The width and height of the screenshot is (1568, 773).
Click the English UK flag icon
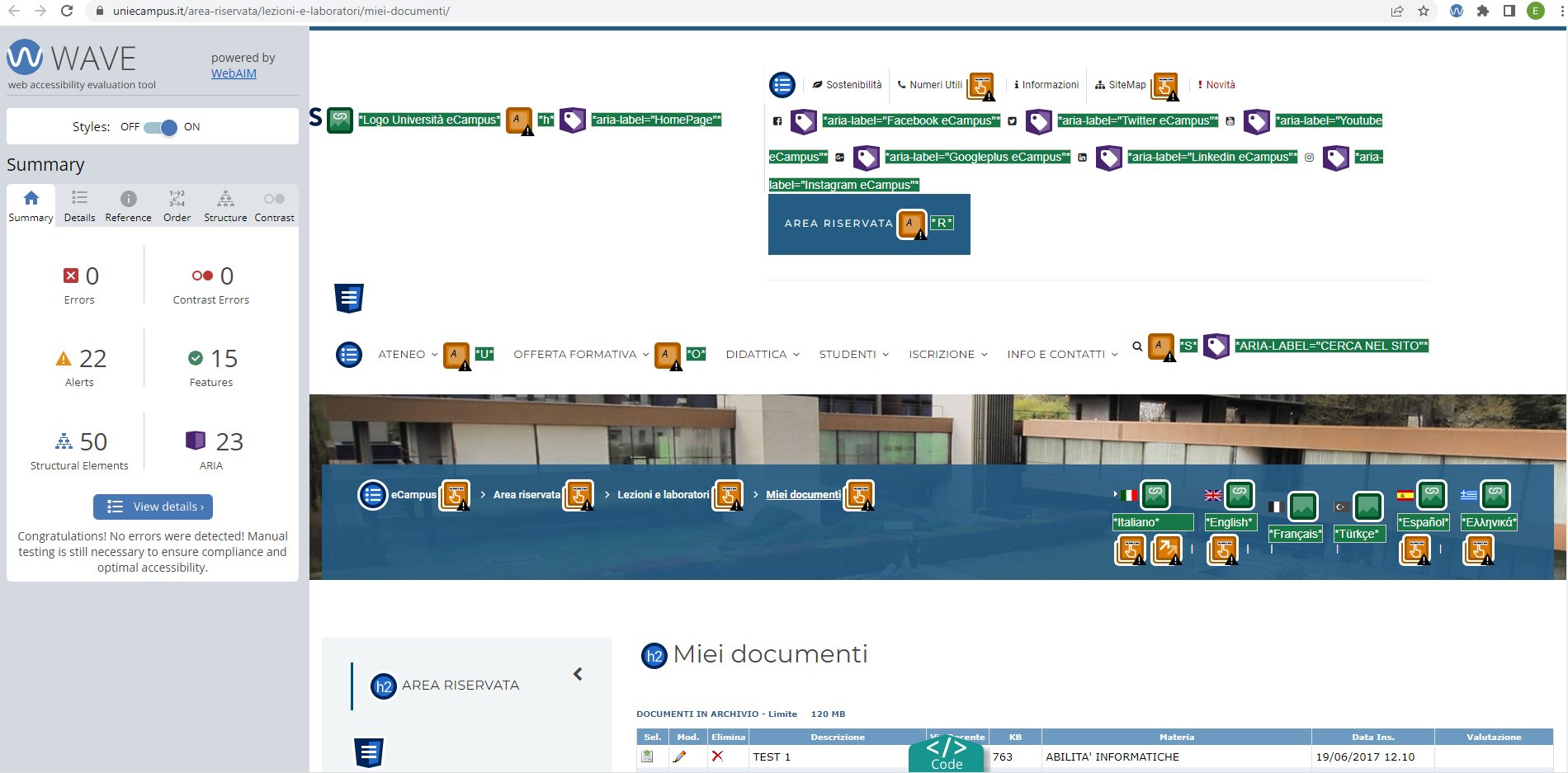[1212, 495]
